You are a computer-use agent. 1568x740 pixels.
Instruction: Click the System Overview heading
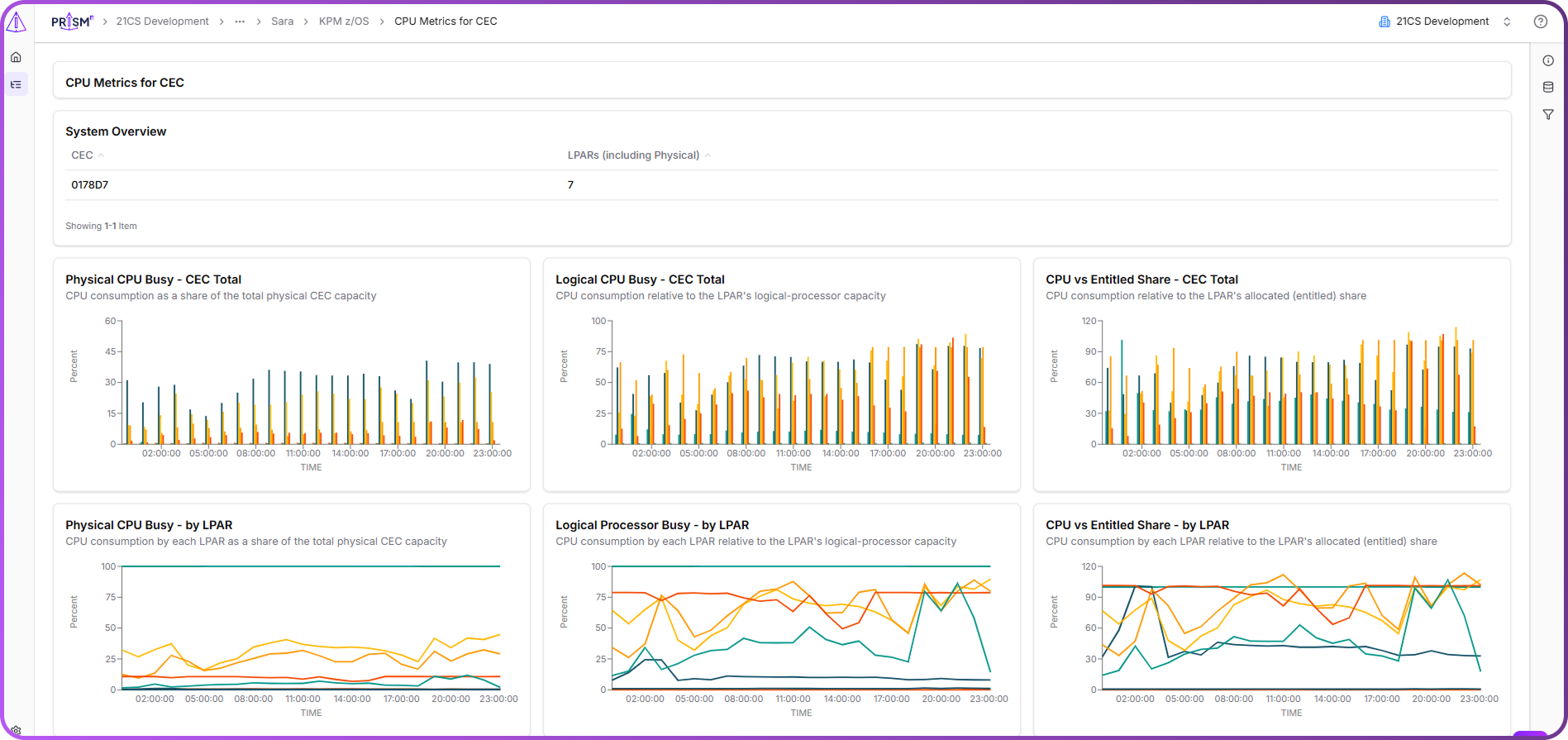pos(116,131)
